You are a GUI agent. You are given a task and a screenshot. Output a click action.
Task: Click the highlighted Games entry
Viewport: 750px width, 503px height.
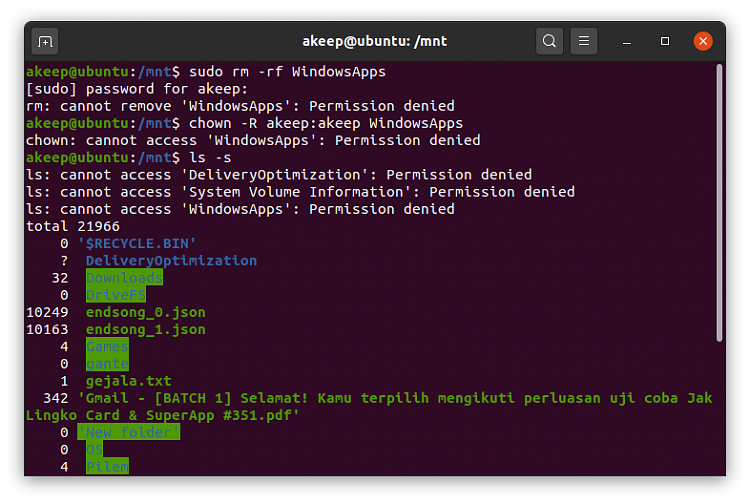(107, 347)
